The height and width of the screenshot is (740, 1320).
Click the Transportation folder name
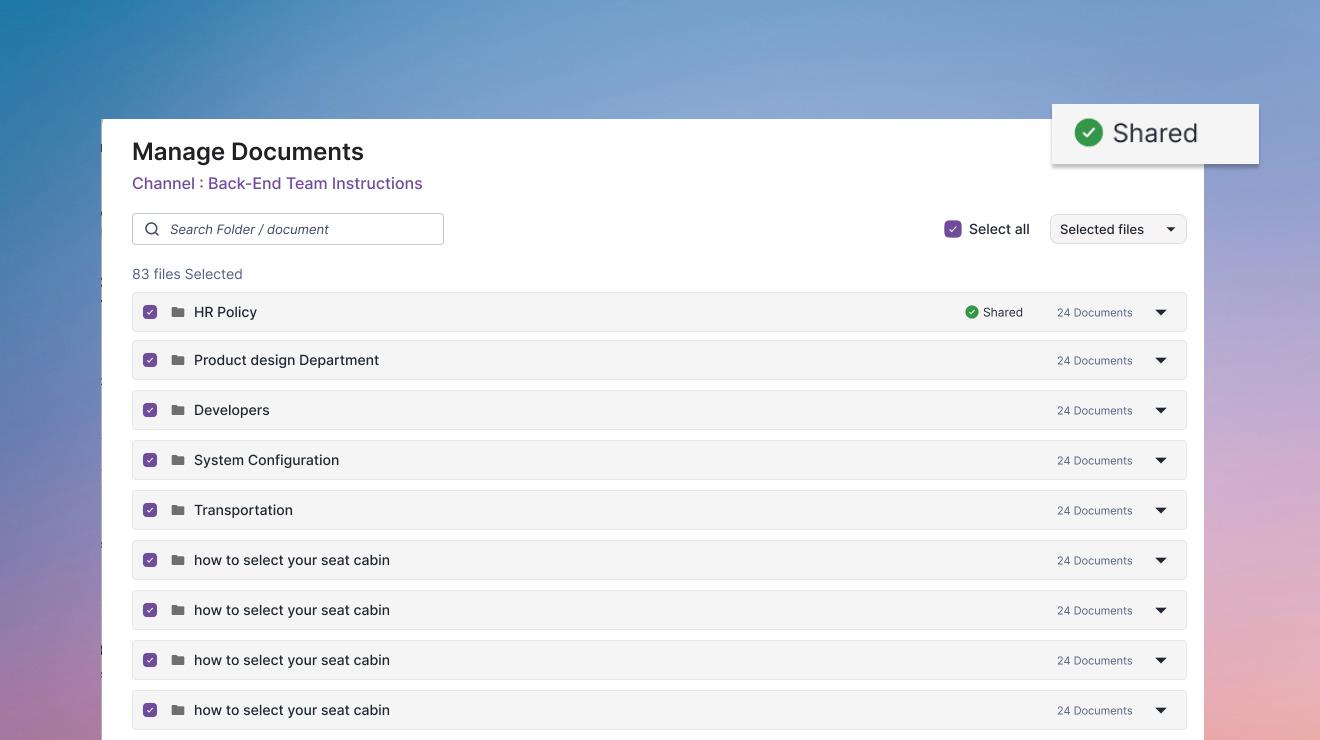243,510
